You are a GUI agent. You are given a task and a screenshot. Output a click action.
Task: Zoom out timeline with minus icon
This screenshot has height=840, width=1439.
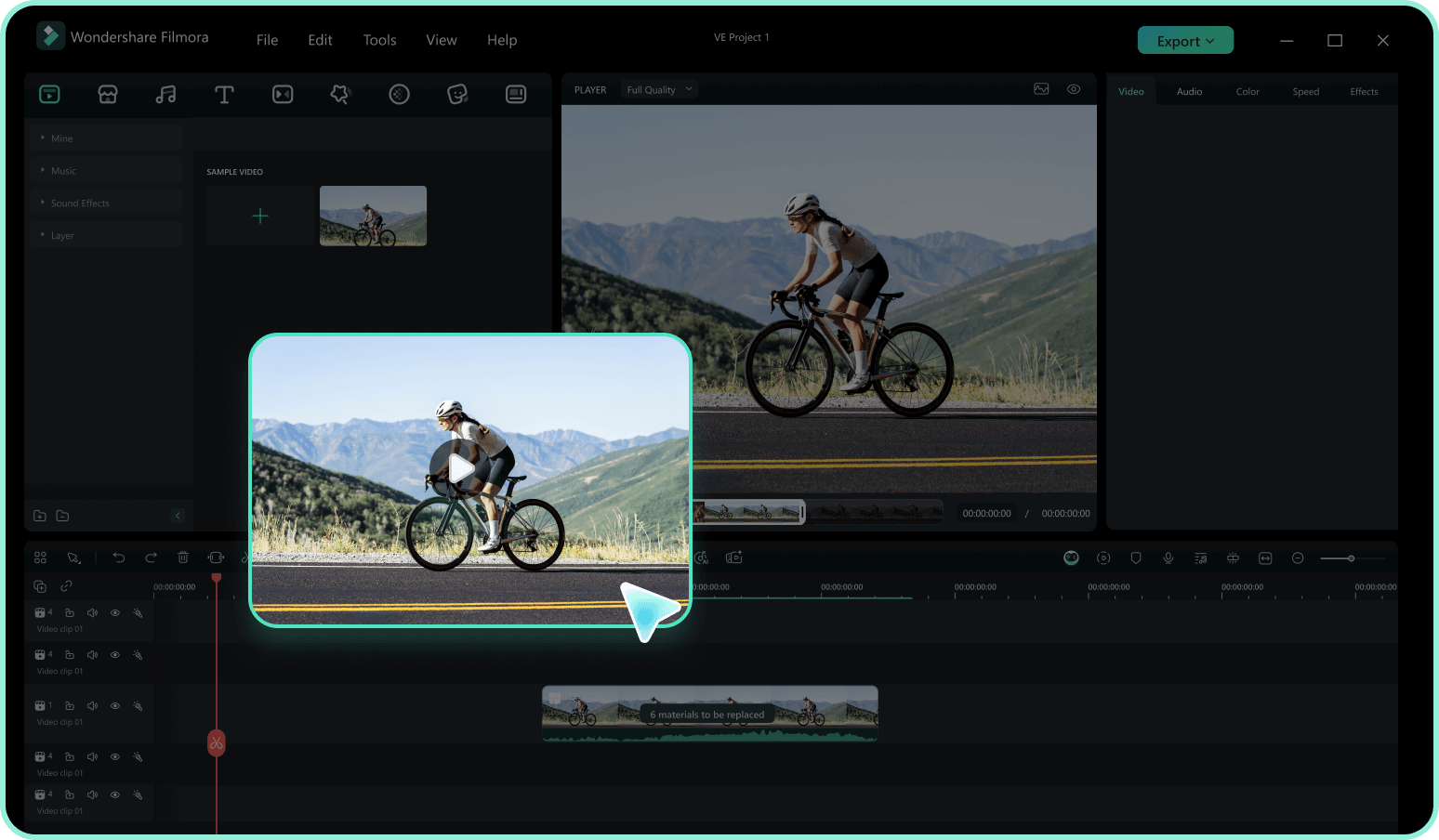coord(1298,558)
